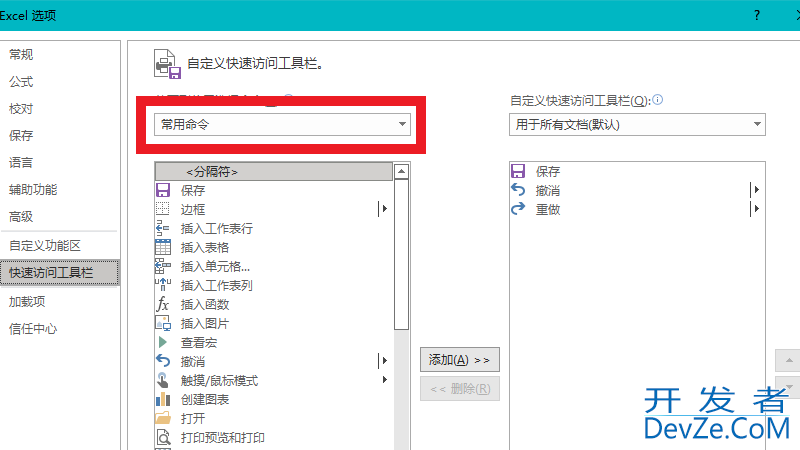Go to the 校对 options category
Viewport: 800px width, 450px height.
21,108
